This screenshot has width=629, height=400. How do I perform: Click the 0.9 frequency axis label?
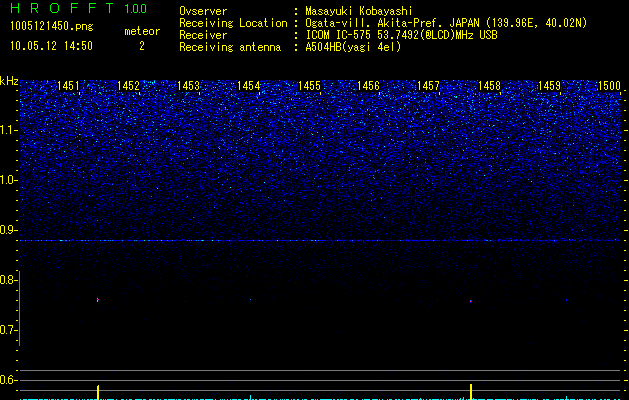[8, 230]
